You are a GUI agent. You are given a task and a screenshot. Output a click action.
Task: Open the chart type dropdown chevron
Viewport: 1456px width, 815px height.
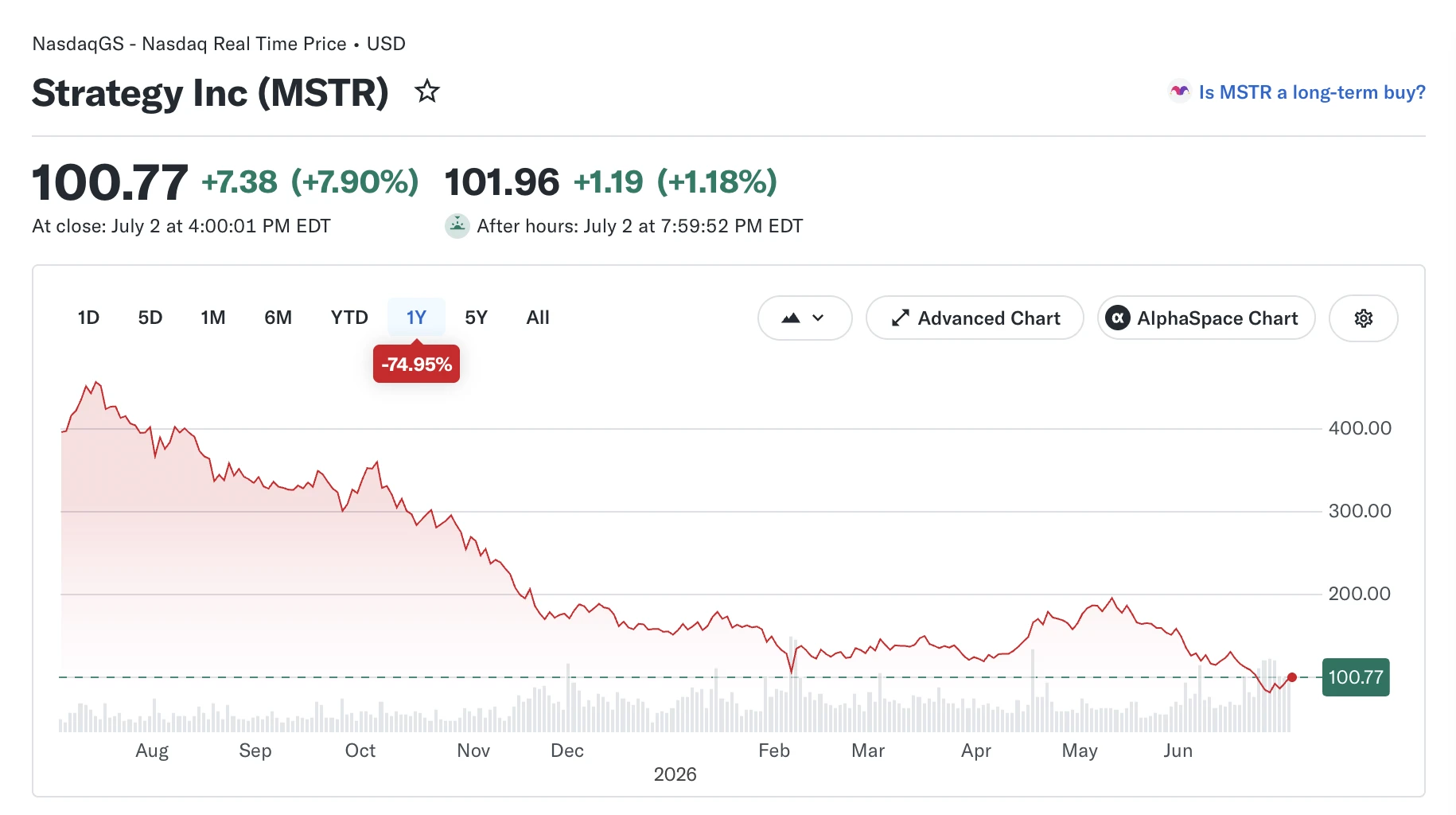pyautogui.click(x=818, y=318)
